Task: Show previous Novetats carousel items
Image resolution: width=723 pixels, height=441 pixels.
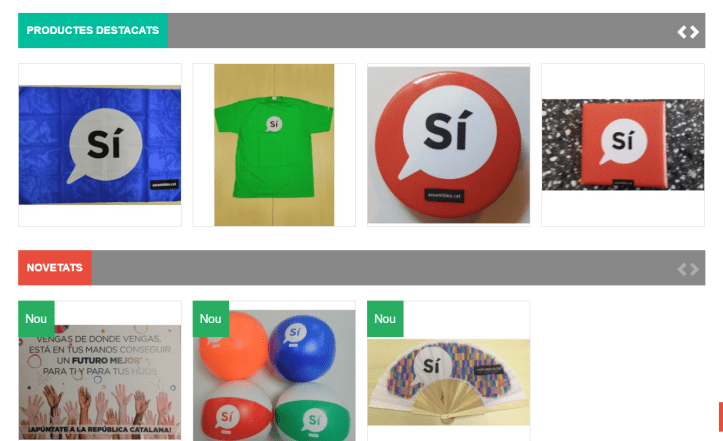Action: pyautogui.click(x=682, y=269)
